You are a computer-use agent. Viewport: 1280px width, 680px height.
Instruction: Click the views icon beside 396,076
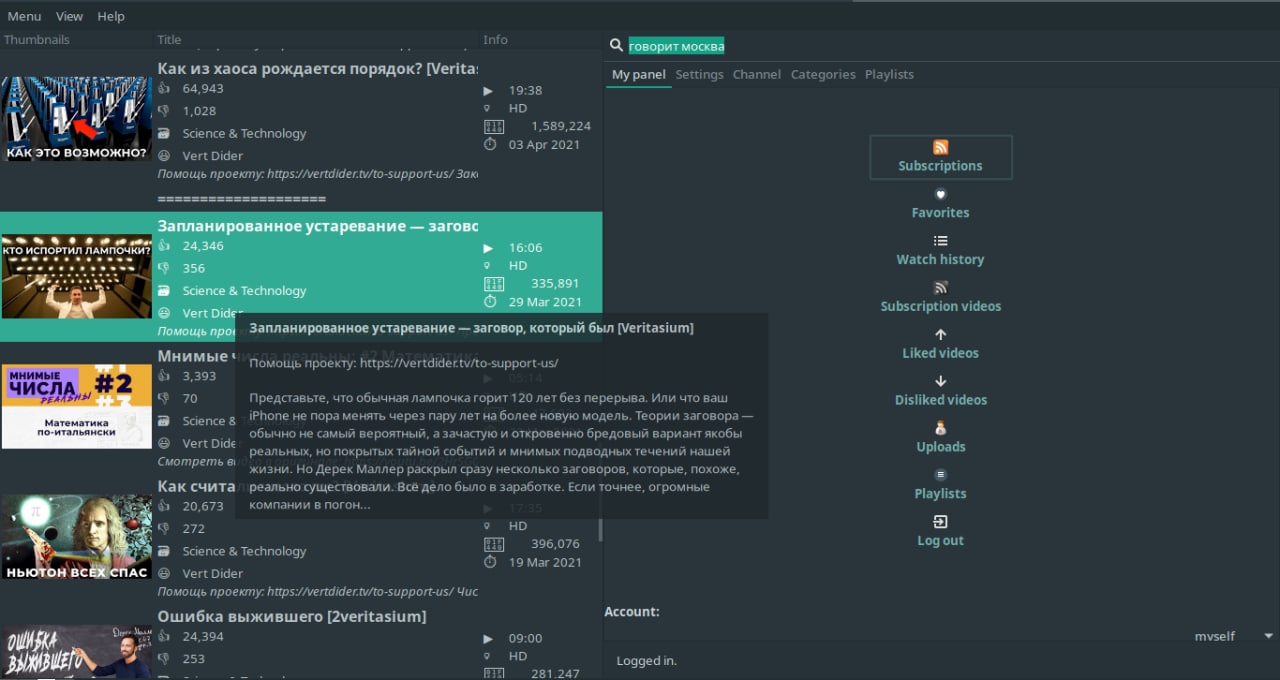(493, 544)
